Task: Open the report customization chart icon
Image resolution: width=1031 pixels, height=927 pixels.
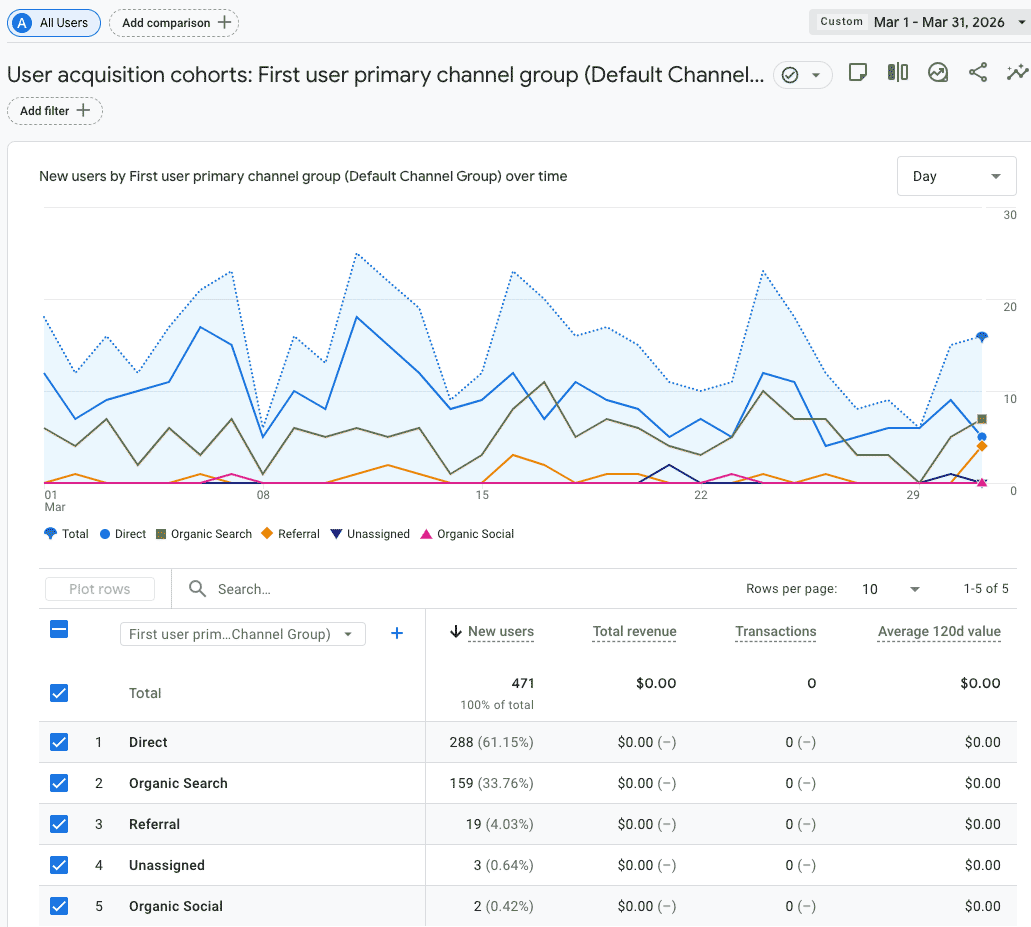Action: (937, 73)
